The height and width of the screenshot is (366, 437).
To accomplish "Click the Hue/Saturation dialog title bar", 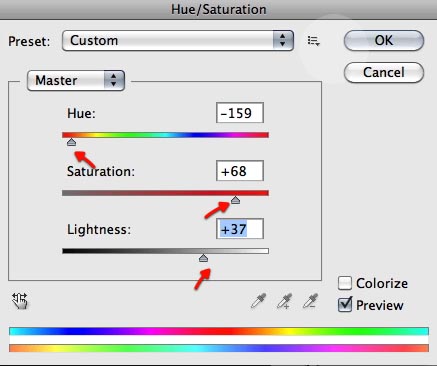I will point(219,10).
